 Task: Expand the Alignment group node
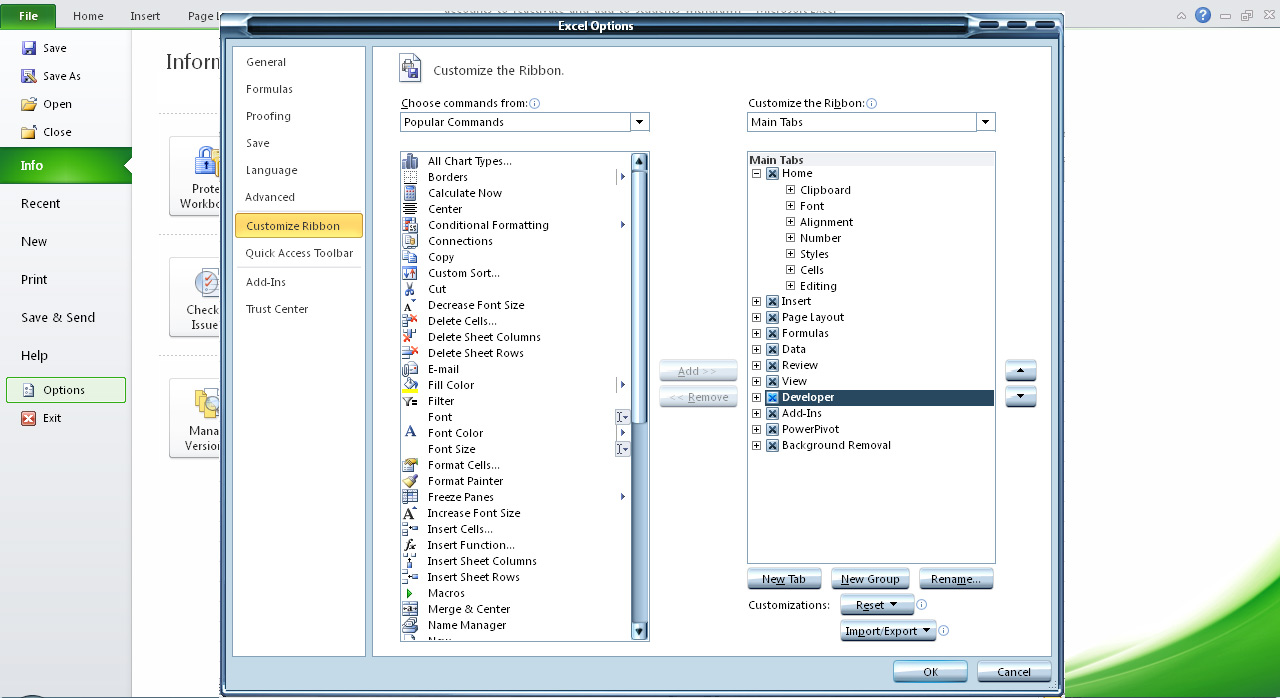point(790,222)
